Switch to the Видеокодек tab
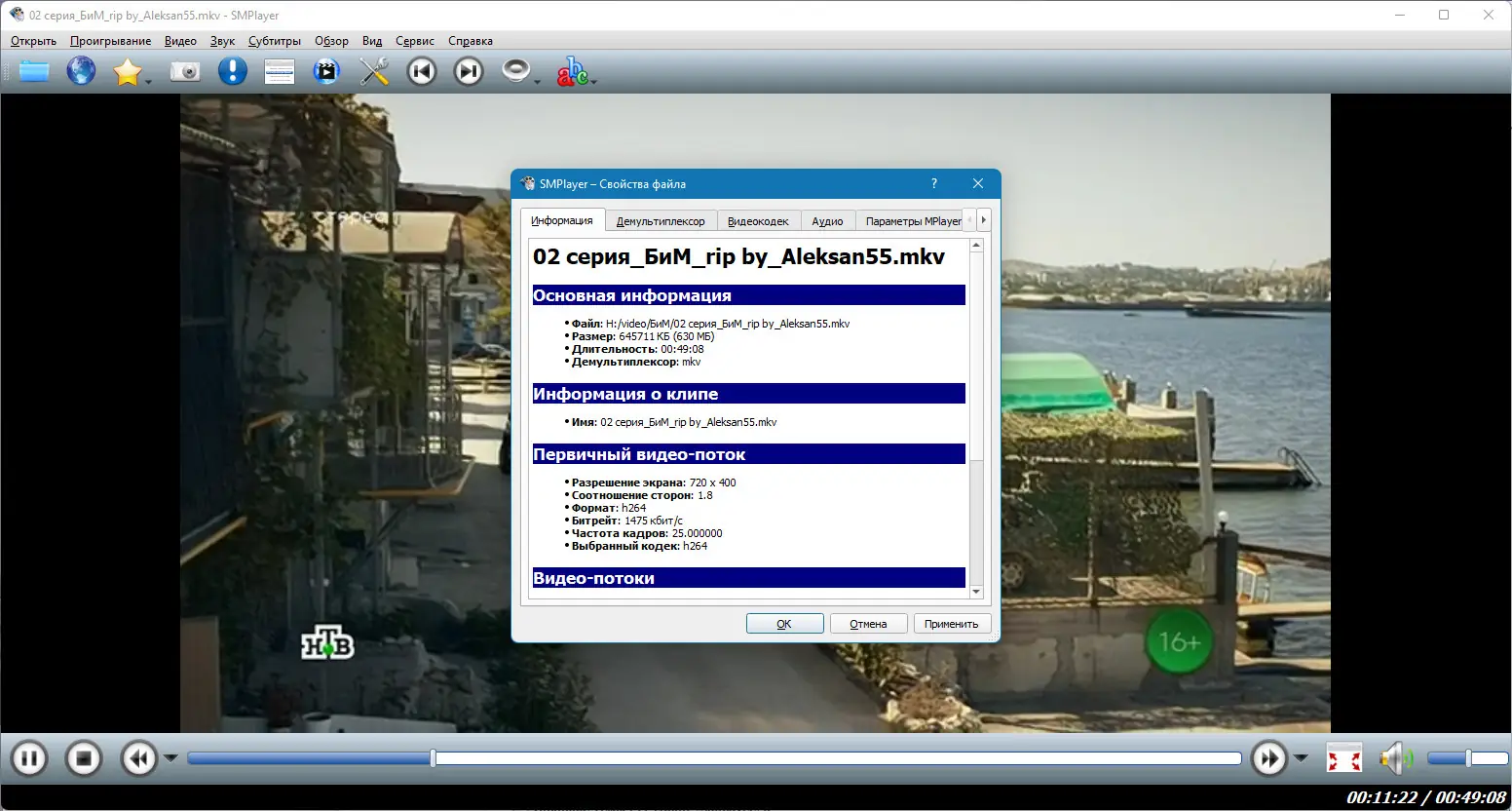1512x811 pixels. (x=759, y=220)
